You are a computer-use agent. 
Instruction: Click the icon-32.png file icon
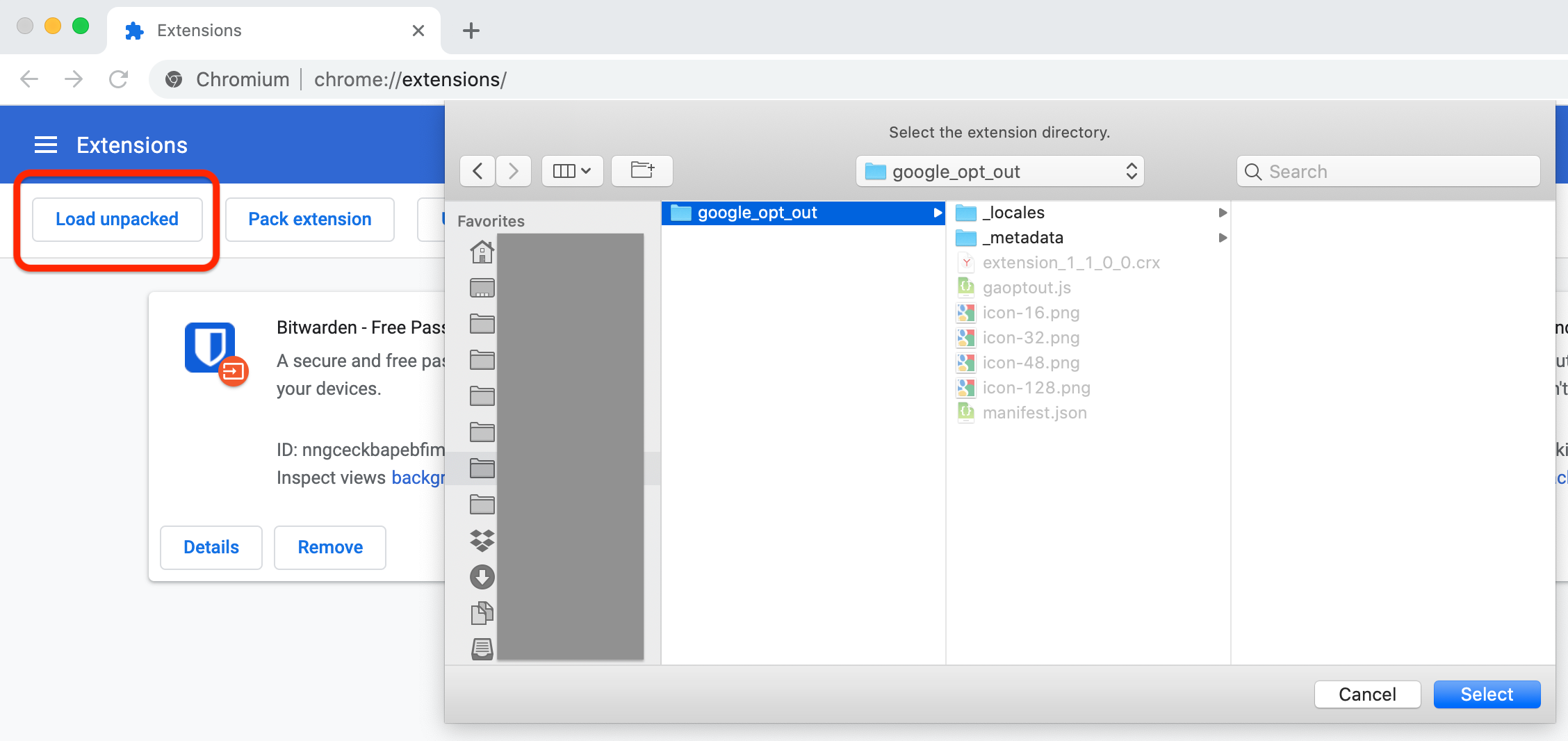pyautogui.click(x=966, y=338)
